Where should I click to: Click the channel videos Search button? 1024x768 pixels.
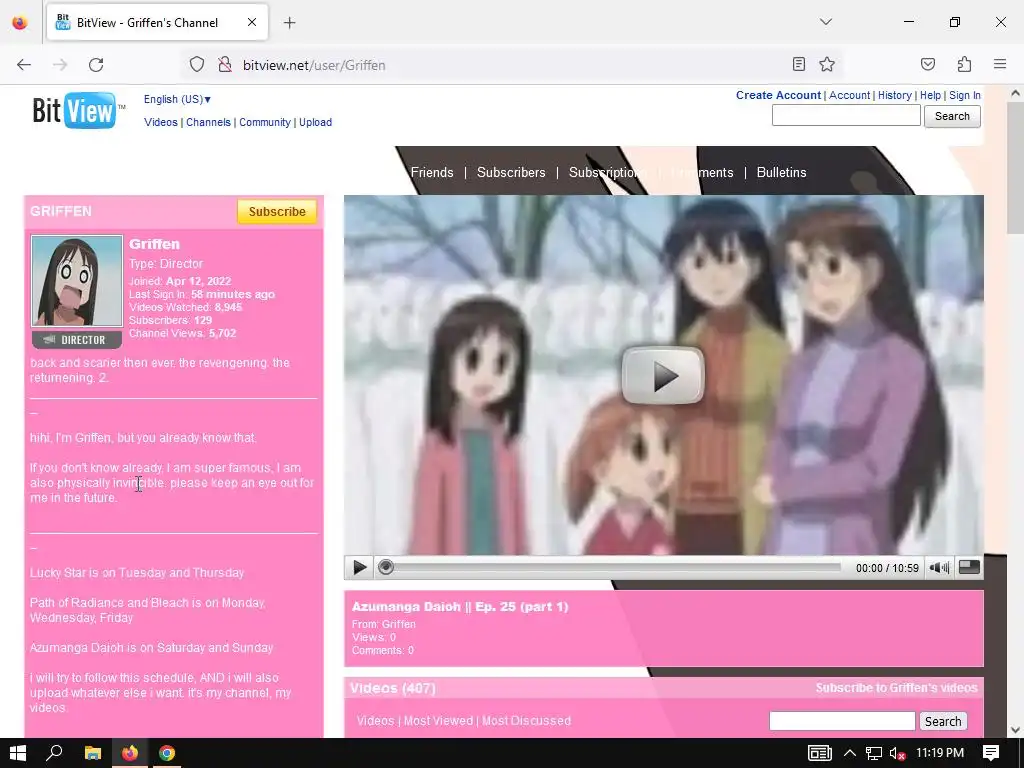(x=943, y=721)
